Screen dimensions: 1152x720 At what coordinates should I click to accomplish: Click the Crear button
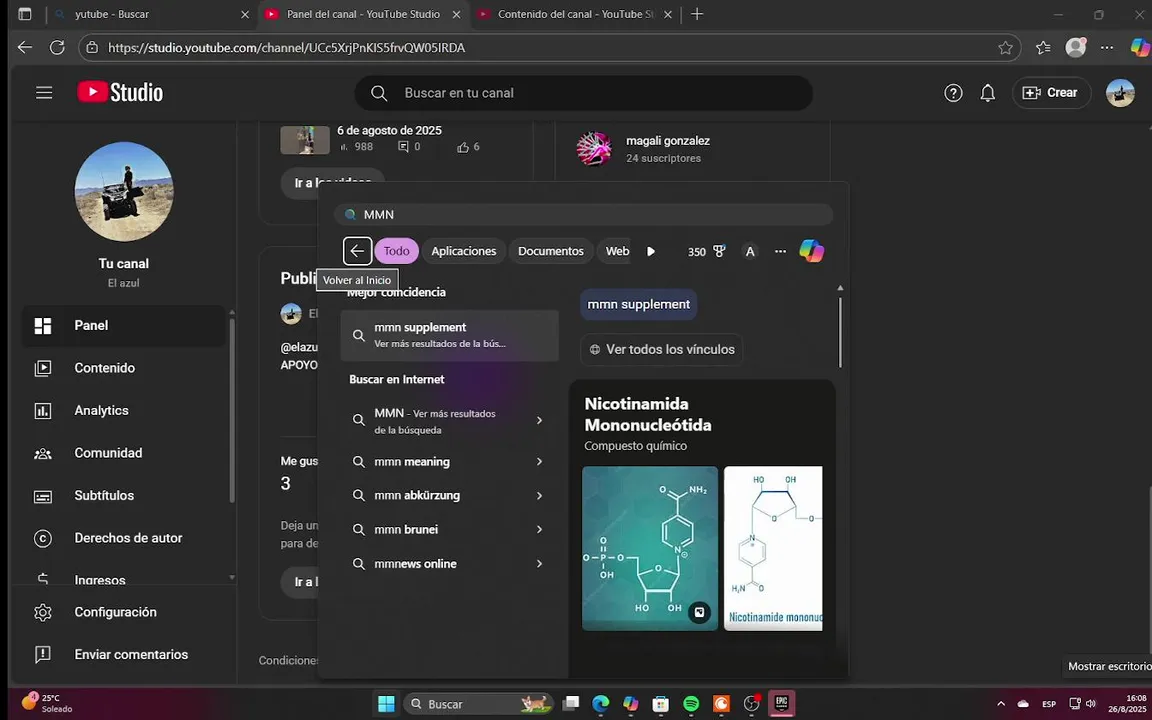point(1051,93)
